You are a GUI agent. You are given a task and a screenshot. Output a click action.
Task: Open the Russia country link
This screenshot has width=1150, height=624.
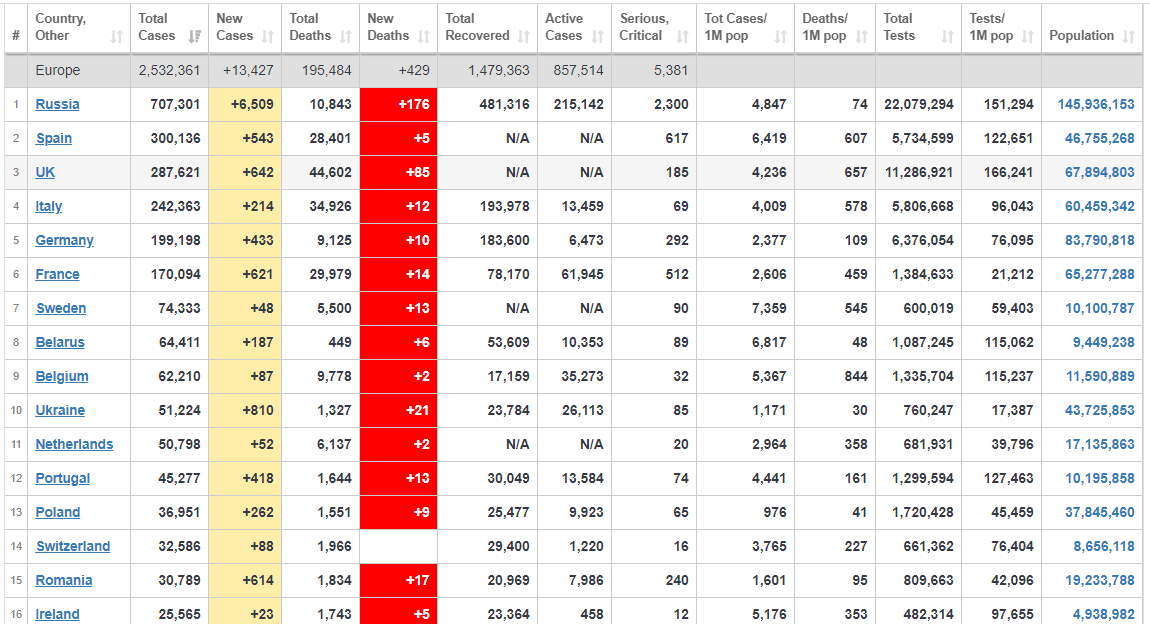pyautogui.click(x=57, y=104)
